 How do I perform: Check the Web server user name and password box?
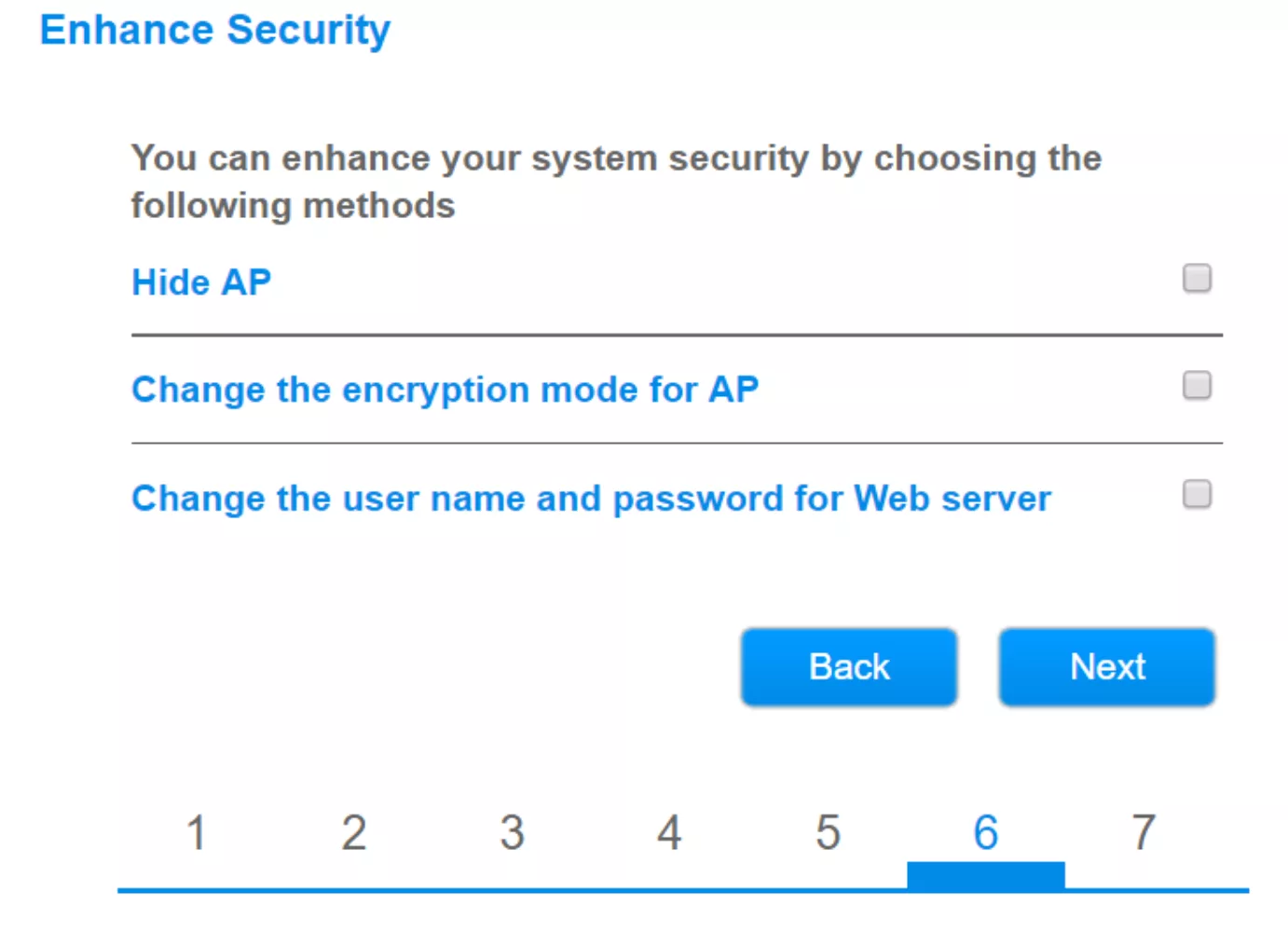point(1197,494)
